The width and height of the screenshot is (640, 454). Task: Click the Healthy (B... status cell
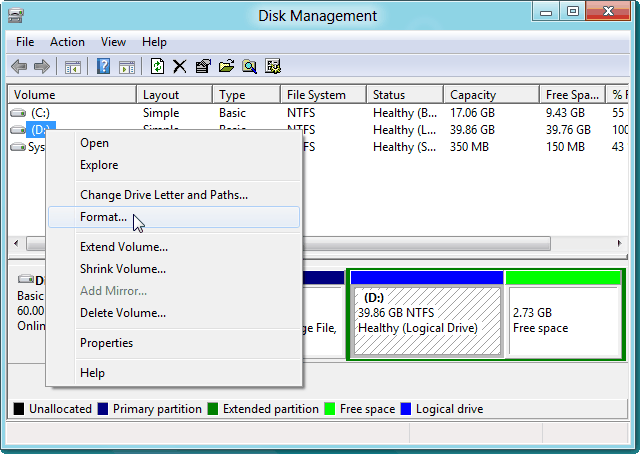(404, 113)
